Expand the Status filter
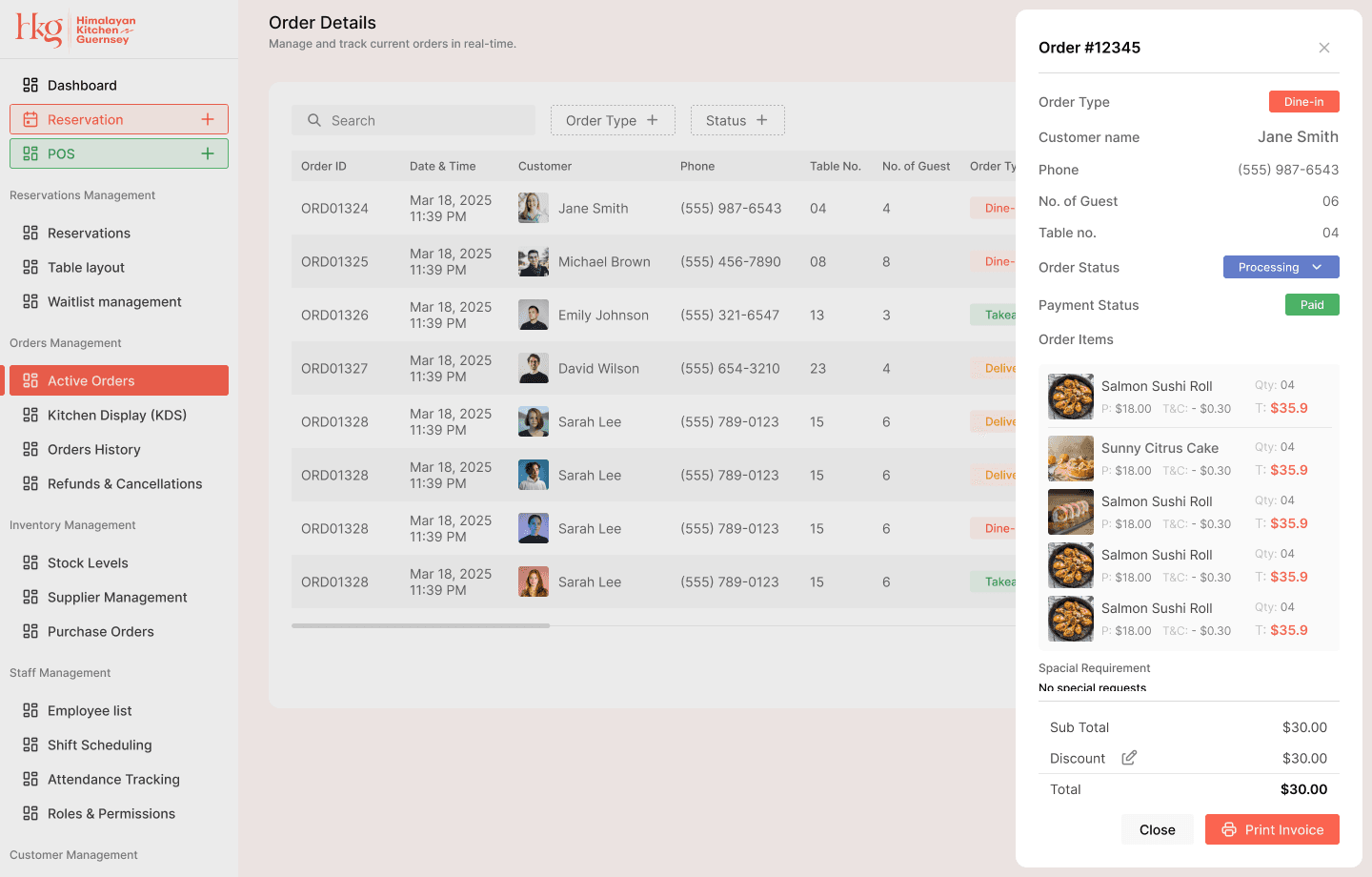Image resolution: width=1372 pixels, height=877 pixels. tap(737, 120)
